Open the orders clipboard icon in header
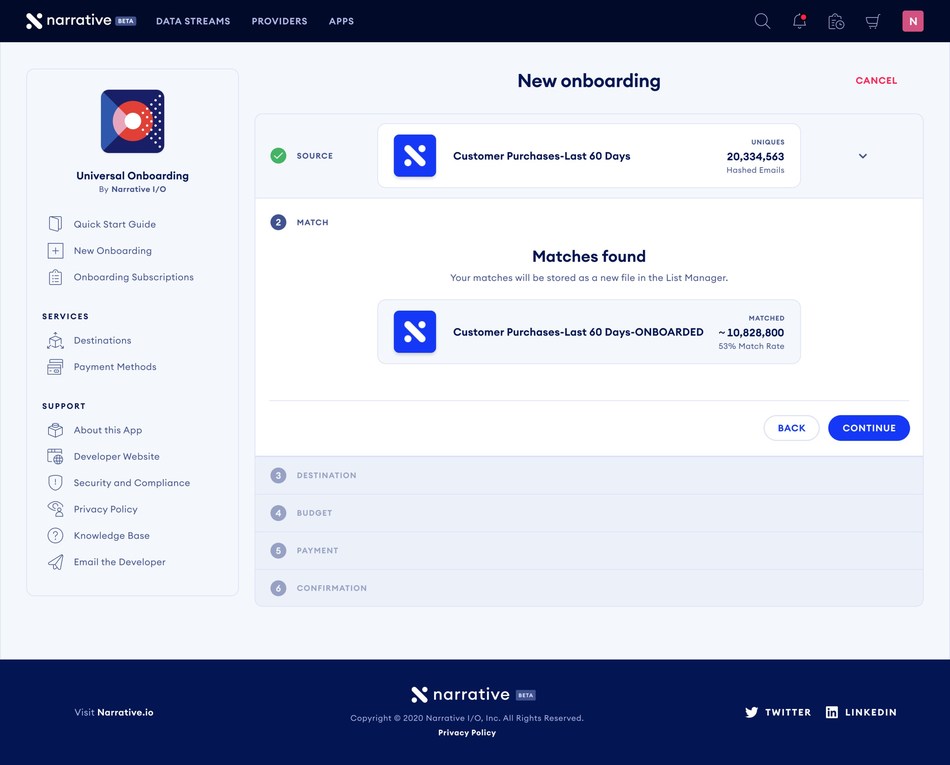 coord(836,21)
